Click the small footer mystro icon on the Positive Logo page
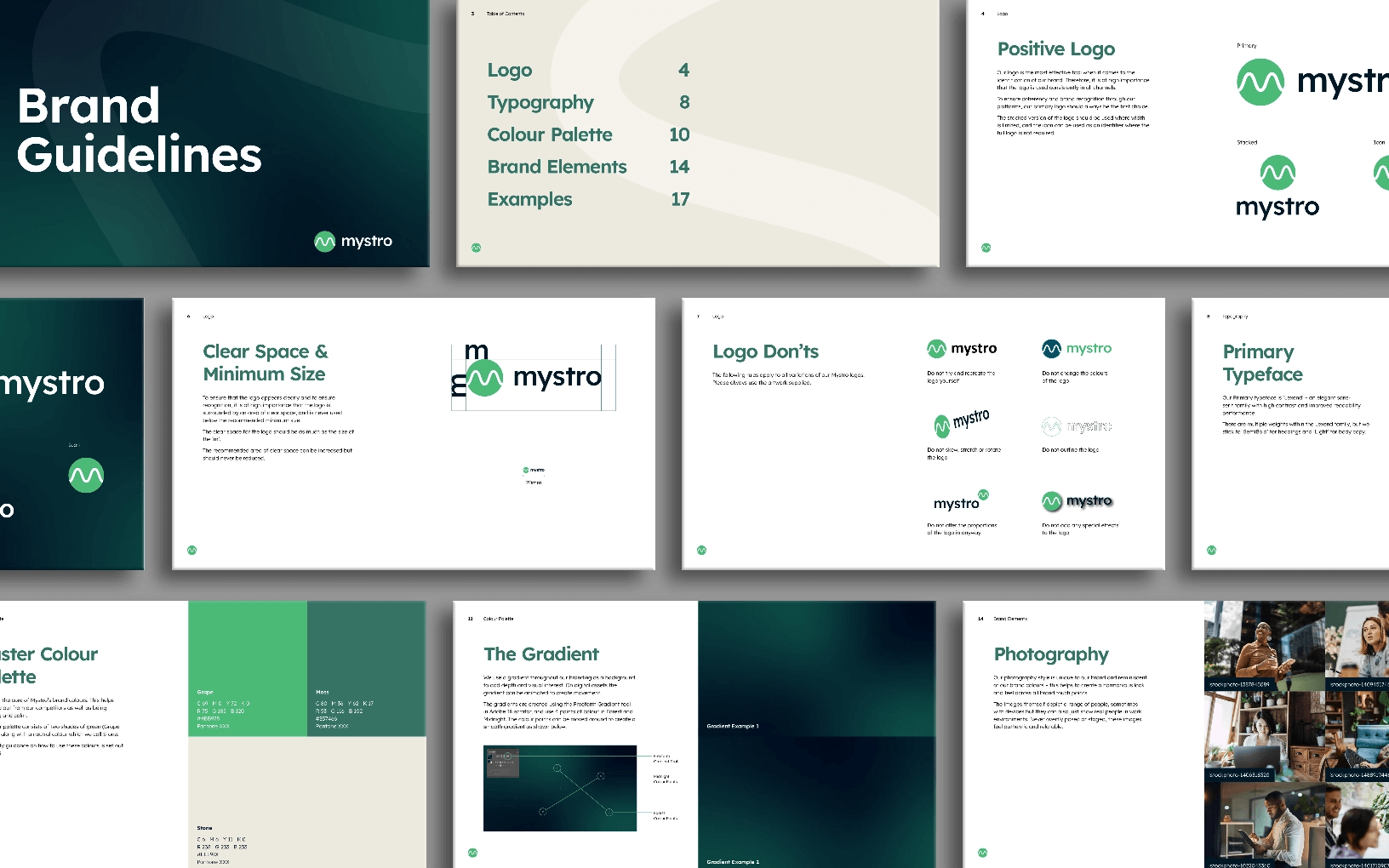Image resolution: width=1389 pixels, height=868 pixels. point(986,248)
